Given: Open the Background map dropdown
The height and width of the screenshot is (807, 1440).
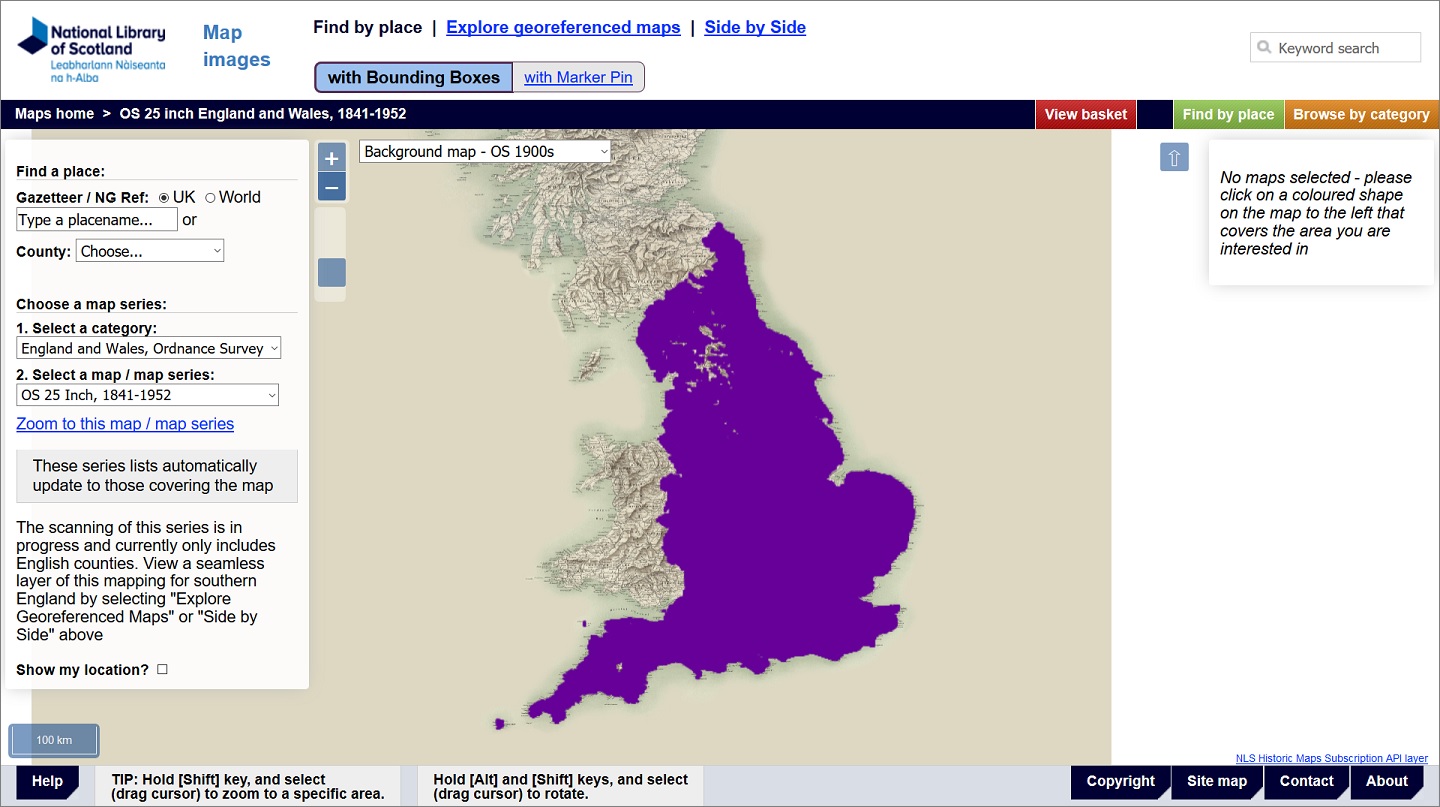Looking at the screenshot, I should (x=484, y=151).
